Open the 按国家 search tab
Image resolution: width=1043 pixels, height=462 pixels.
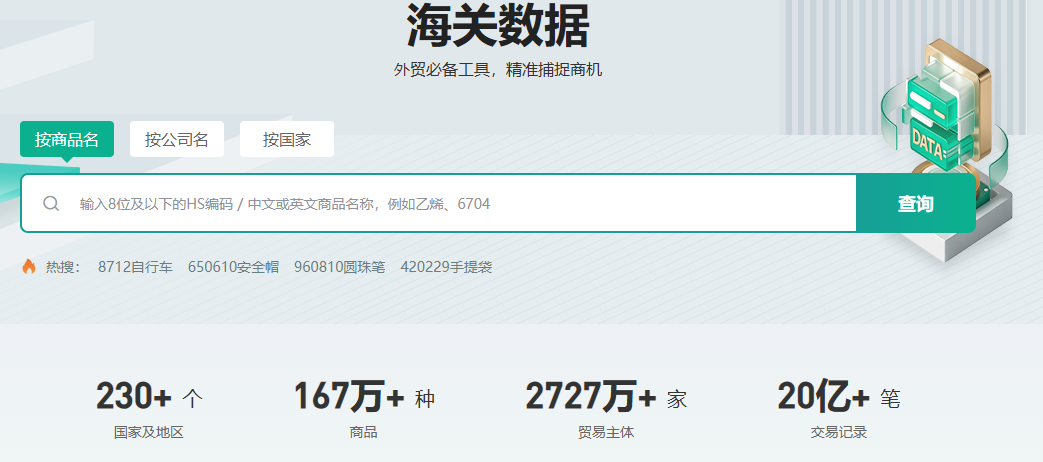[x=287, y=139]
